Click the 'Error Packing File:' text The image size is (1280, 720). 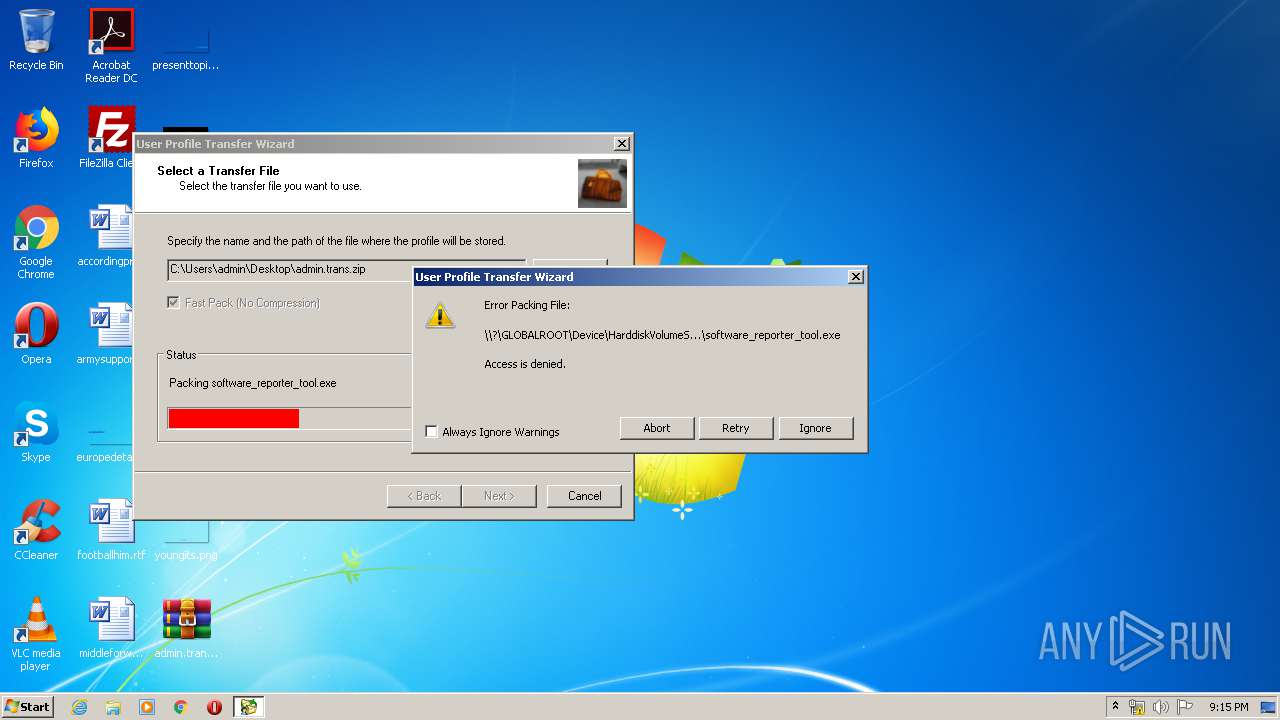[x=527, y=305]
